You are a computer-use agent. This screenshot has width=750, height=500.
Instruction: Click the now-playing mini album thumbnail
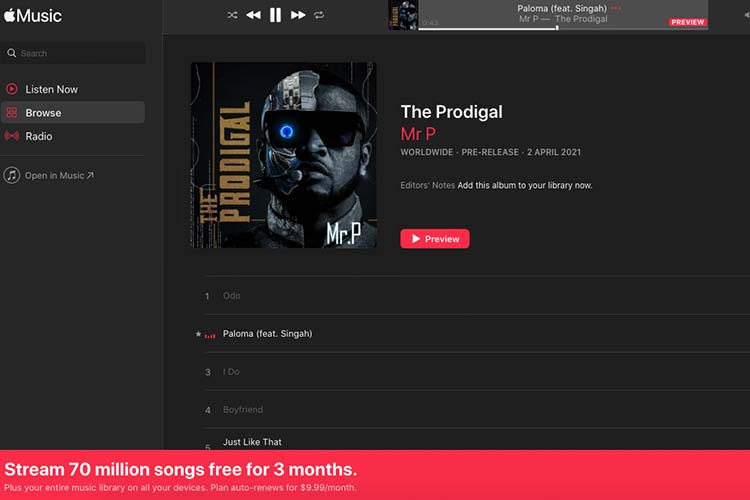(x=403, y=15)
